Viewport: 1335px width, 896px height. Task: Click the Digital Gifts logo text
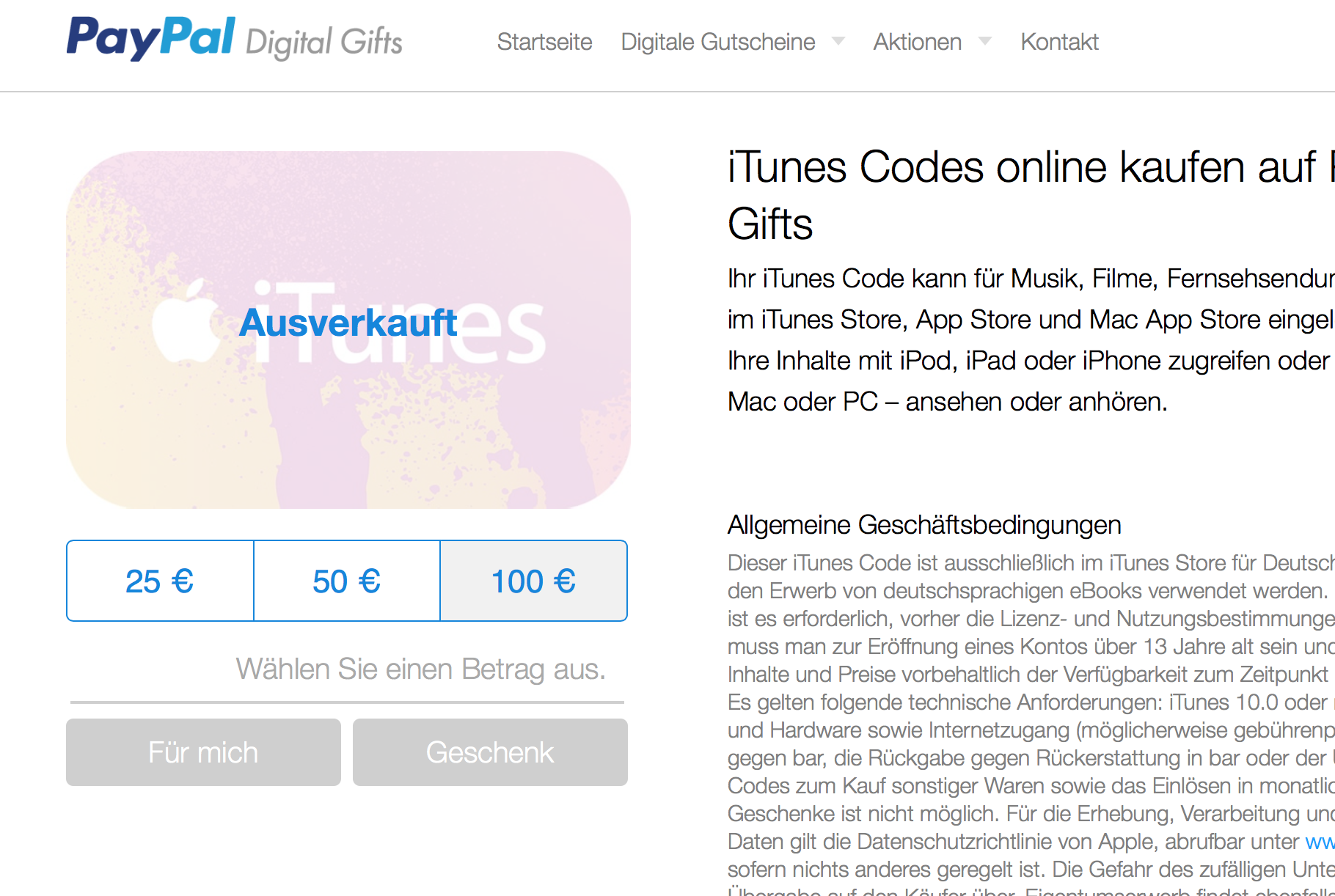[323, 43]
